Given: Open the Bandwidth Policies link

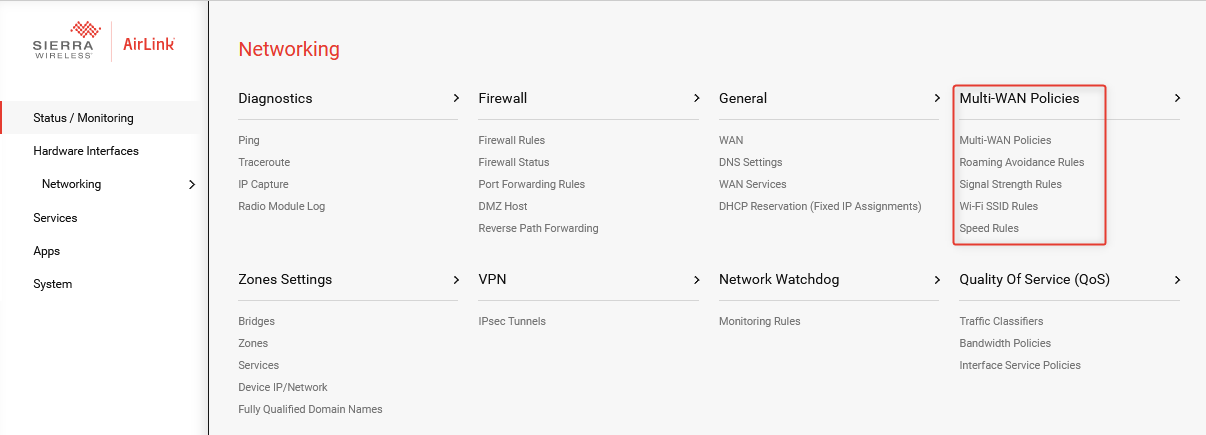Looking at the screenshot, I should coord(1004,343).
